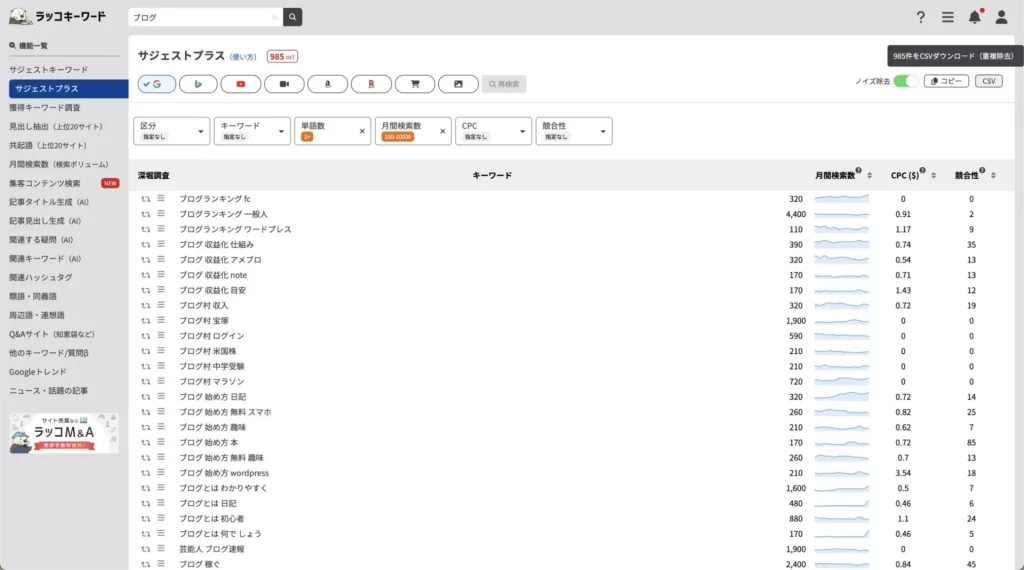Open help with the question mark icon

coord(921,17)
